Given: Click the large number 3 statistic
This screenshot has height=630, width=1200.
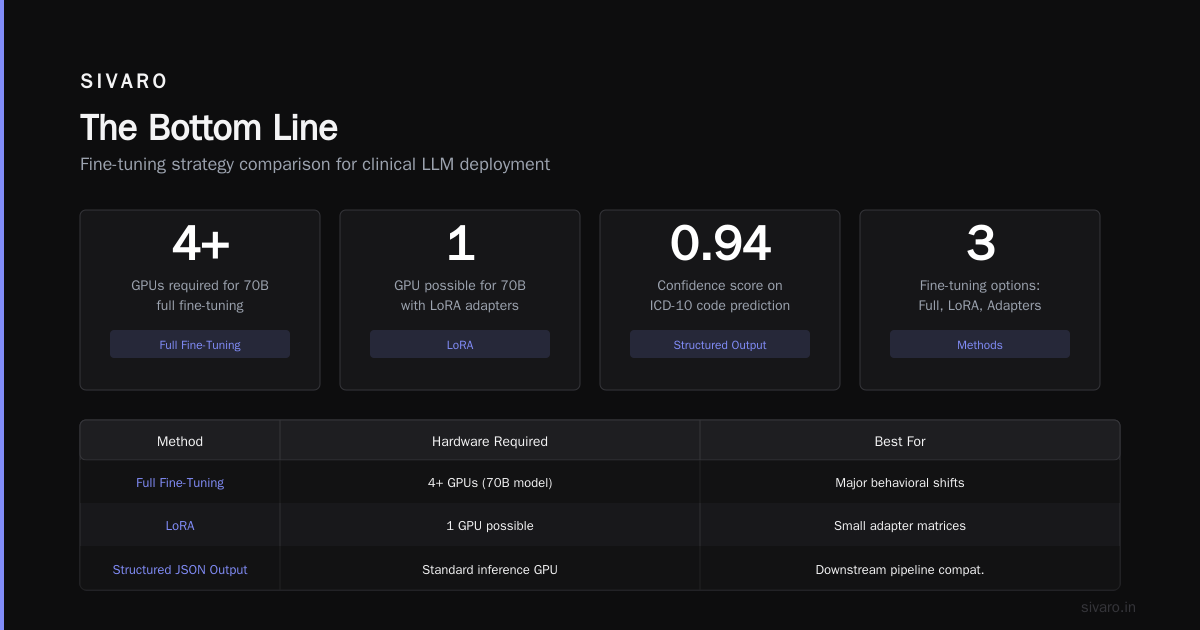Looking at the screenshot, I should point(980,243).
